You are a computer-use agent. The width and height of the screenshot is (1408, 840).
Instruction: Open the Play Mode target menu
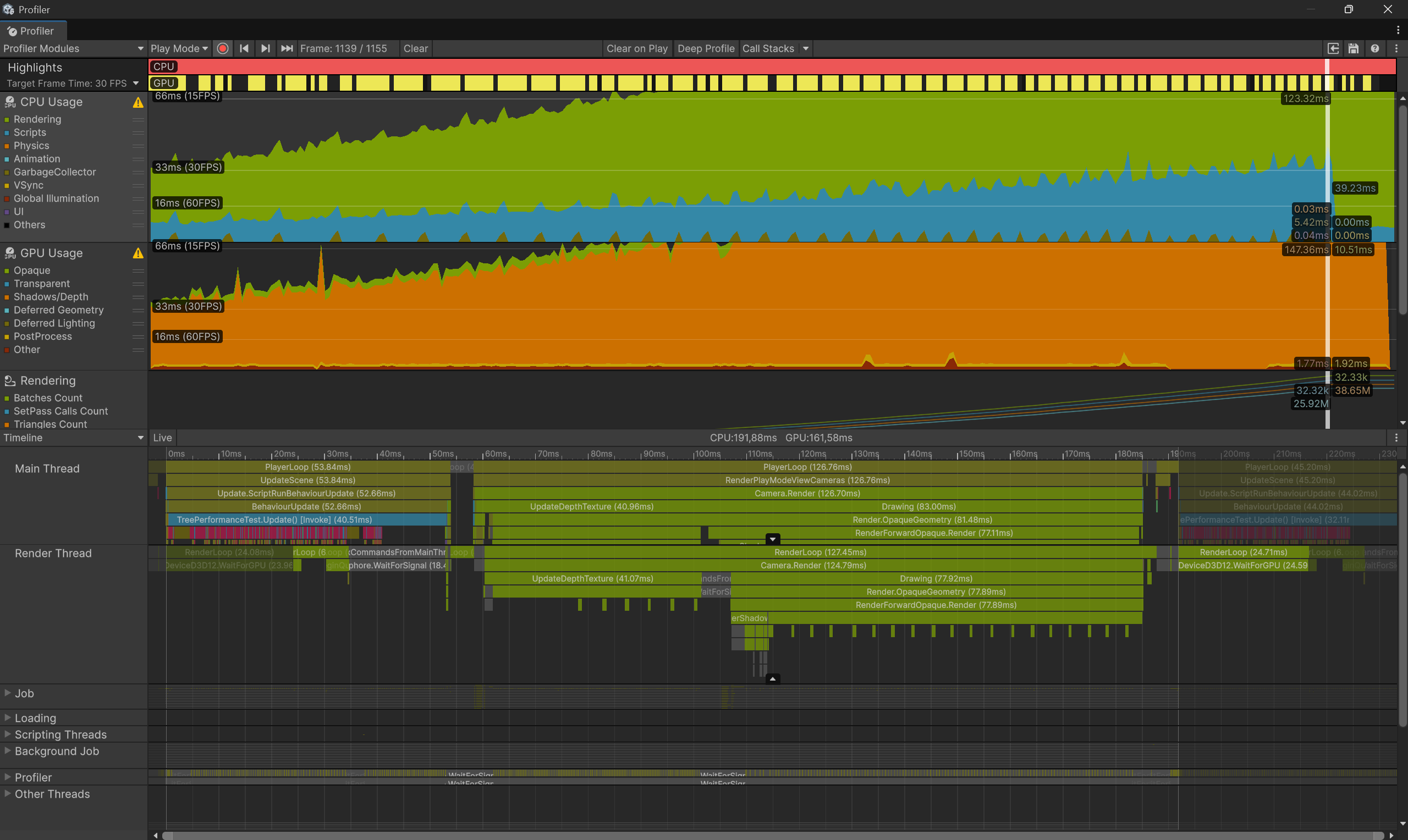click(178, 49)
